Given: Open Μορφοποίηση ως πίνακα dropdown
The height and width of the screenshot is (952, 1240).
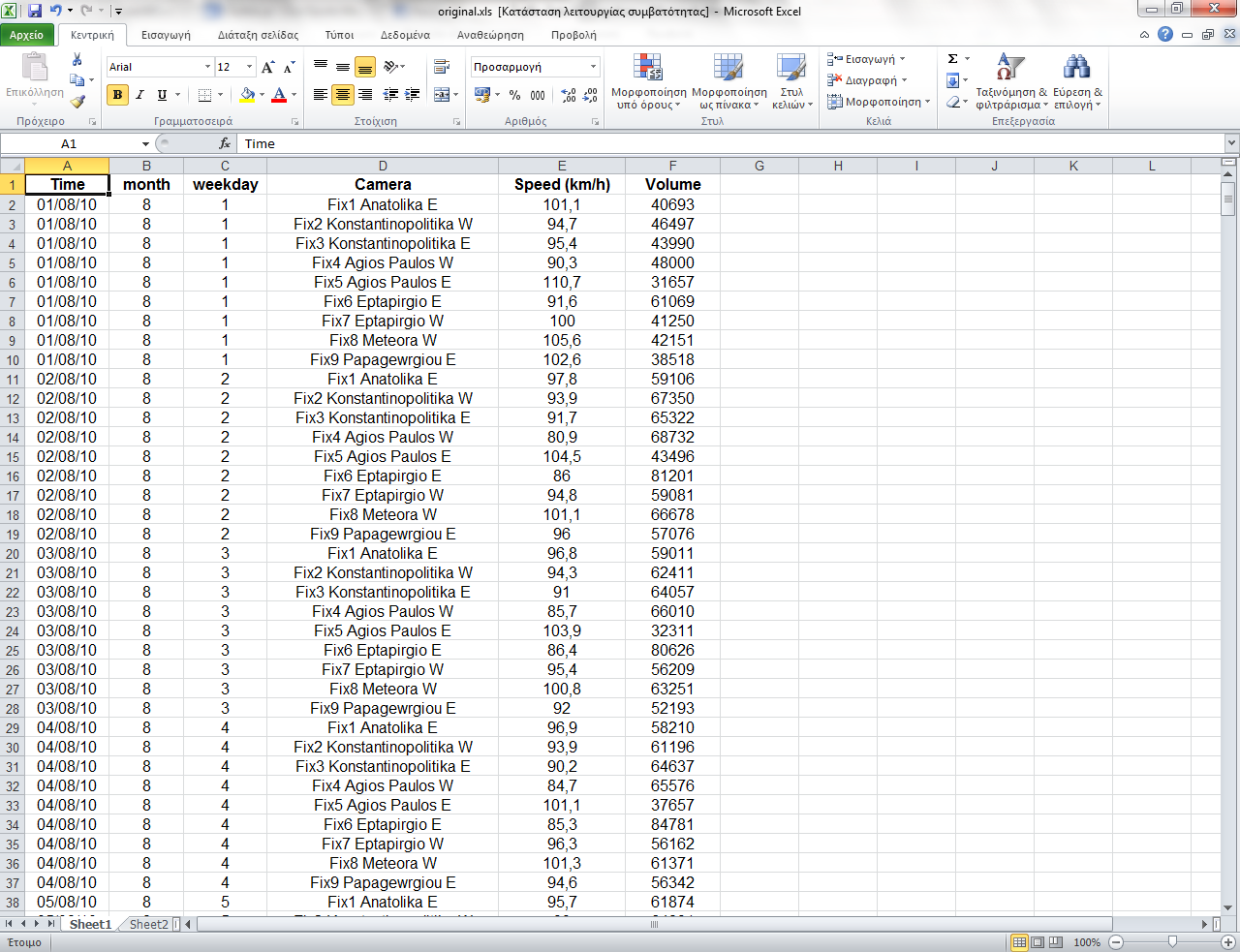Looking at the screenshot, I should (728, 81).
